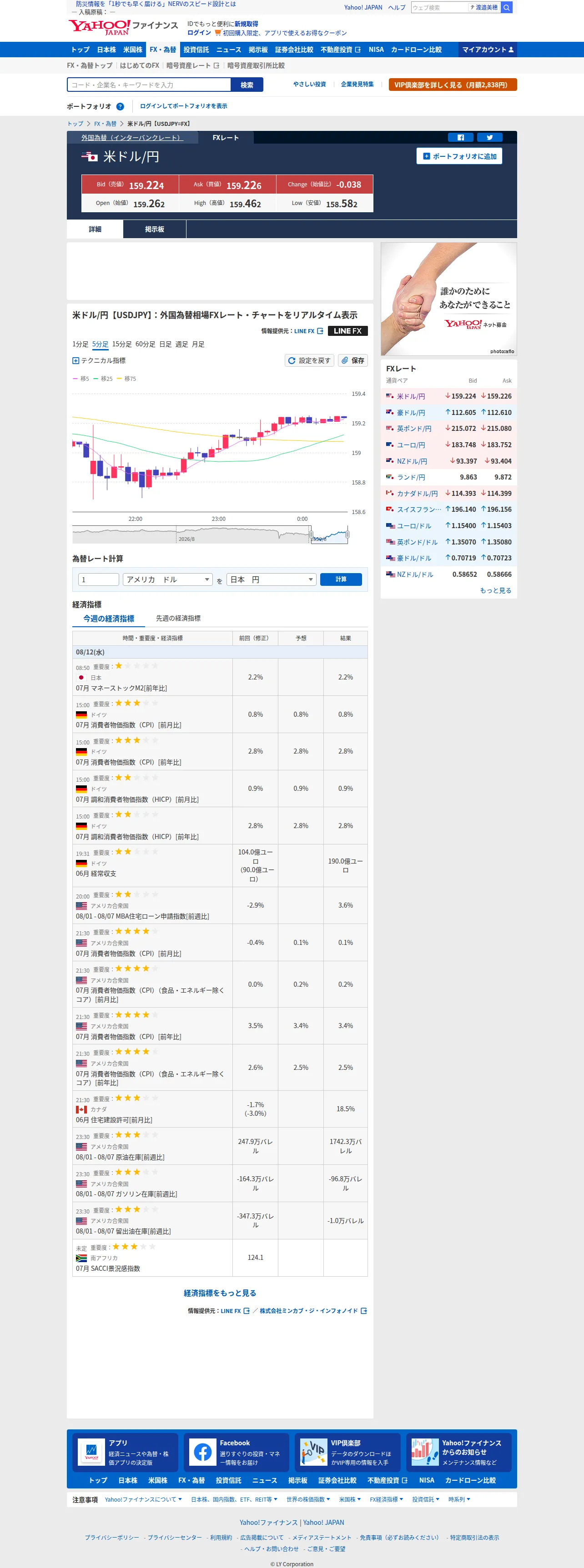Open the Yahoo!ネット募金 handshake ad
The width and height of the screenshot is (584, 1568).
(449, 300)
